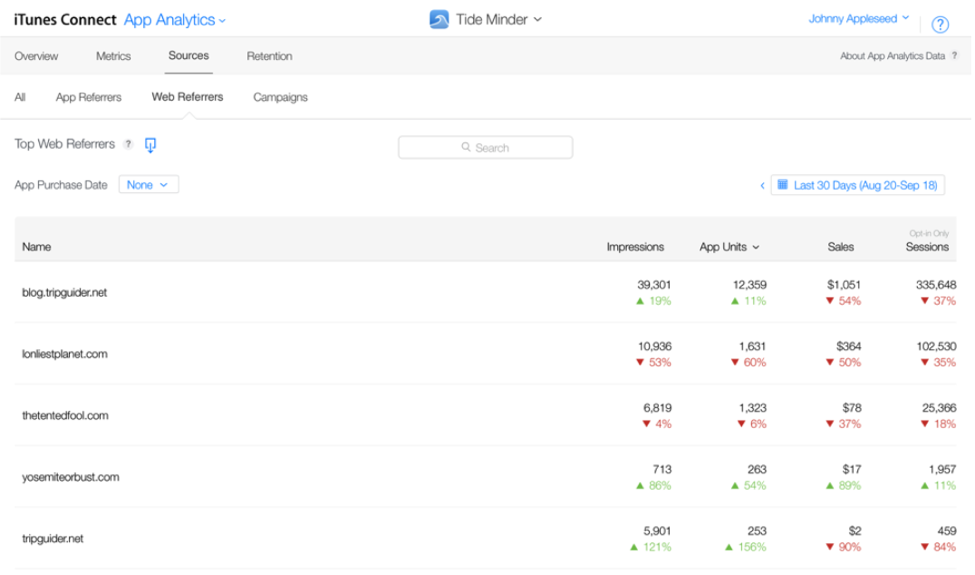Click app units value 1,323

tap(752, 408)
